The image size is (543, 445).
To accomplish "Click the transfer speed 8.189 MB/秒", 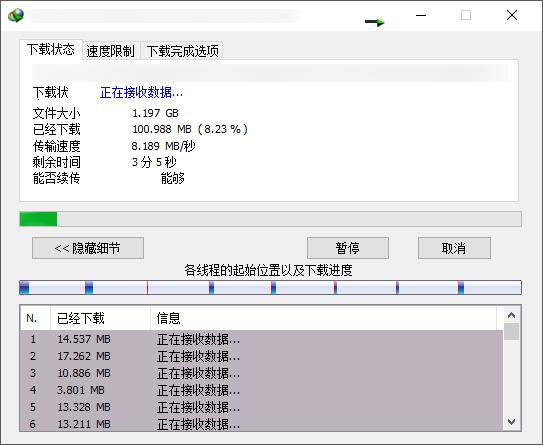I will coord(163,146).
